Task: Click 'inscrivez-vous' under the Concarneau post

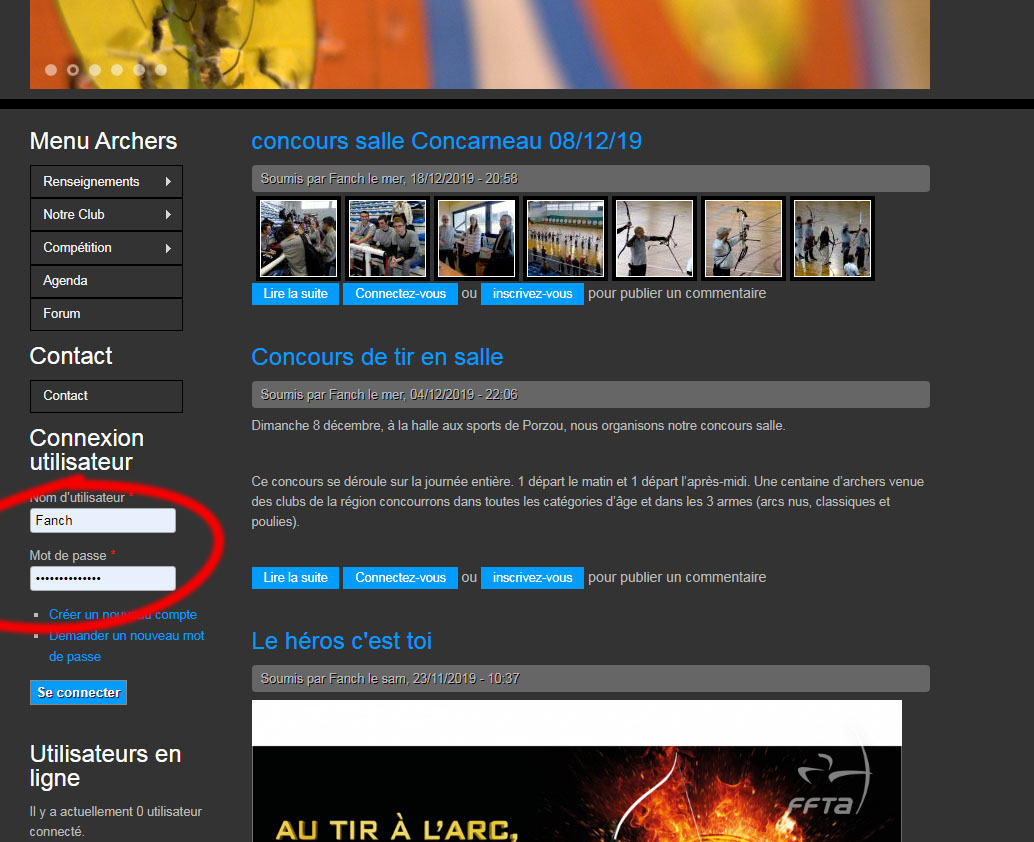Action: [x=532, y=294]
